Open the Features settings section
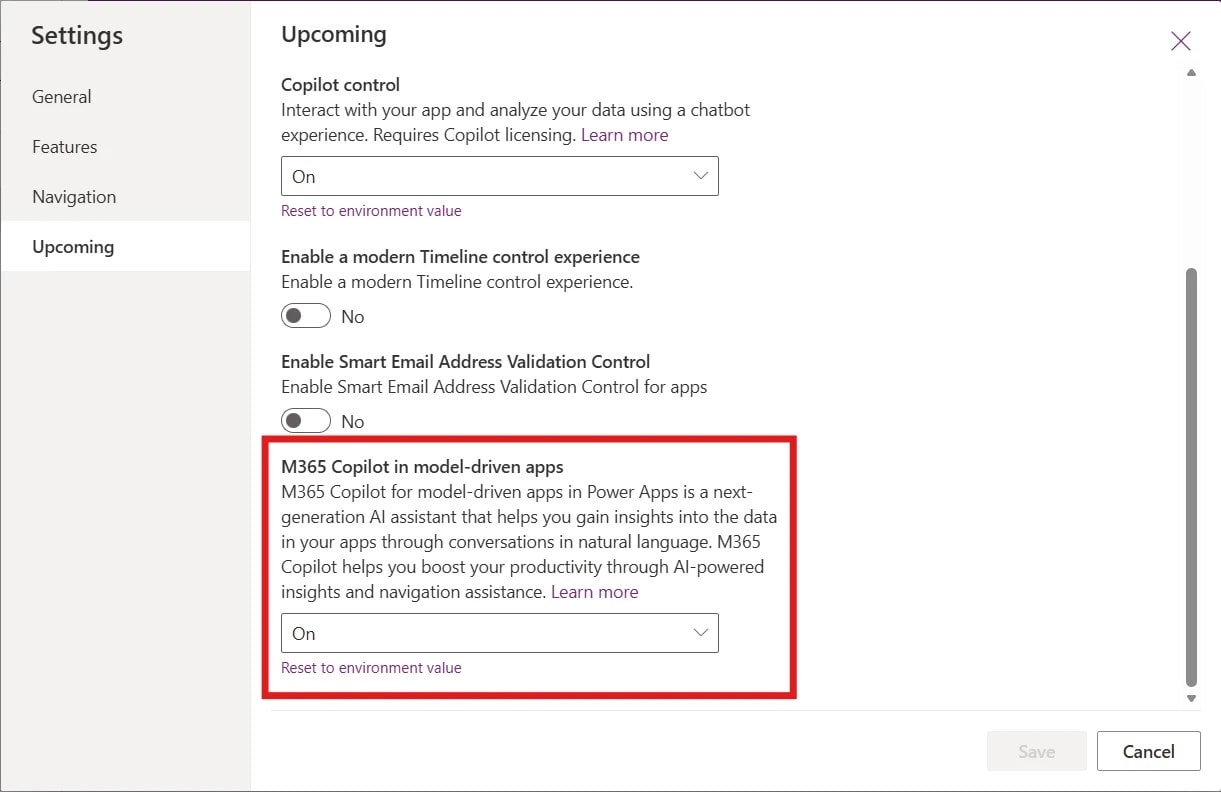 pyautogui.click(x=64, y=146)
